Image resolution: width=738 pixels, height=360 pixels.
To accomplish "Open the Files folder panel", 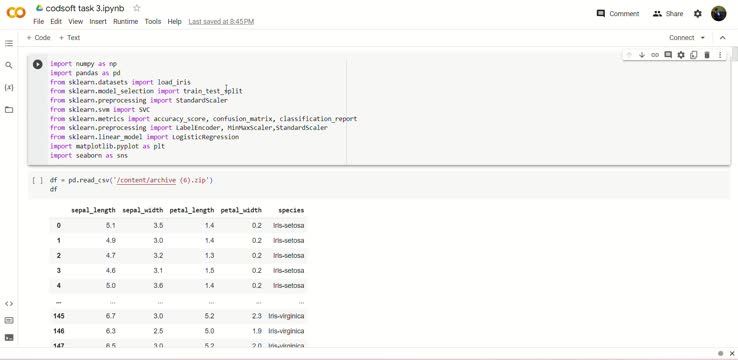I will (9, 110).
